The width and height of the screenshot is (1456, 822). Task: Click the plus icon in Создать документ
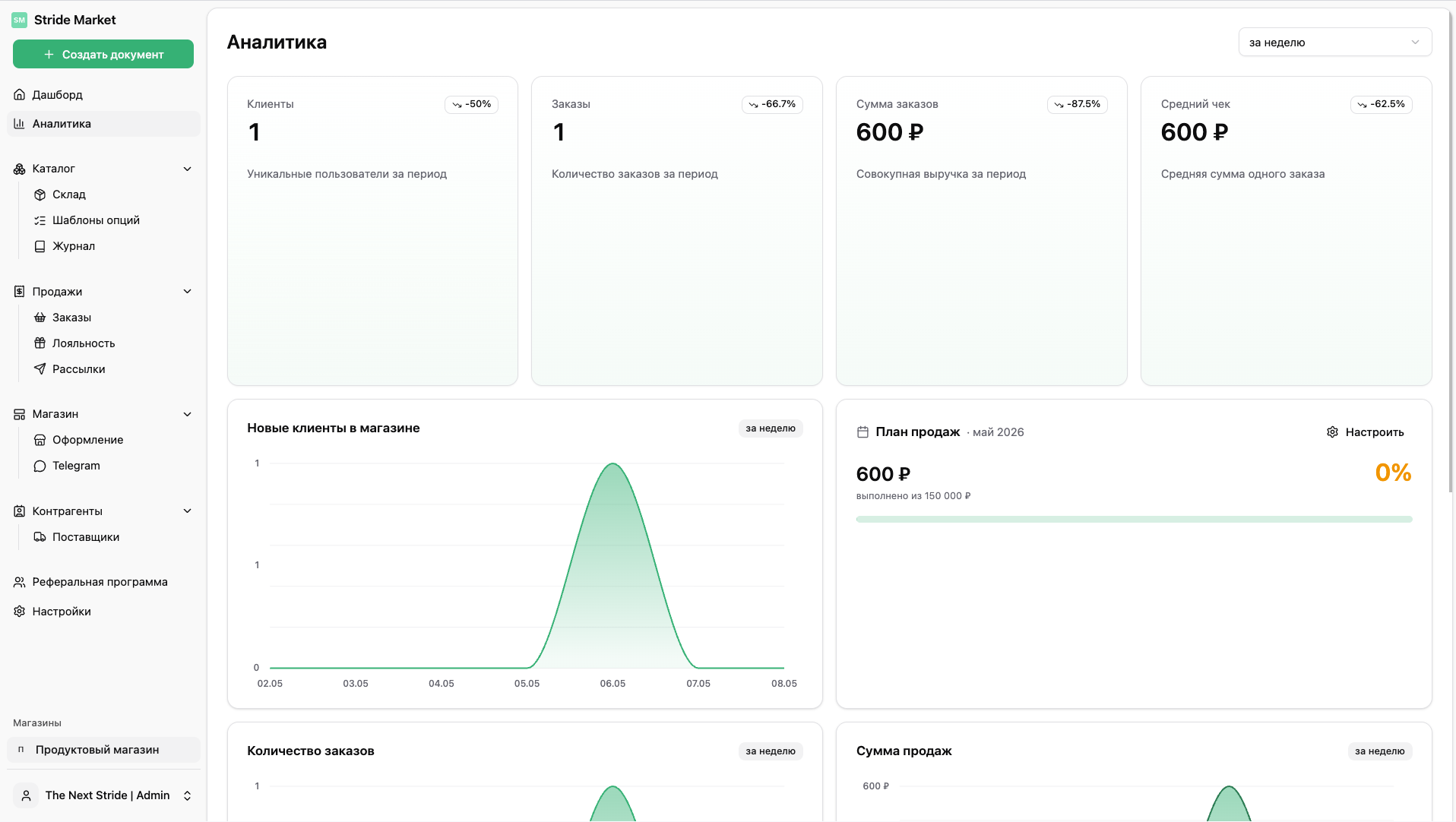(49, 55)
